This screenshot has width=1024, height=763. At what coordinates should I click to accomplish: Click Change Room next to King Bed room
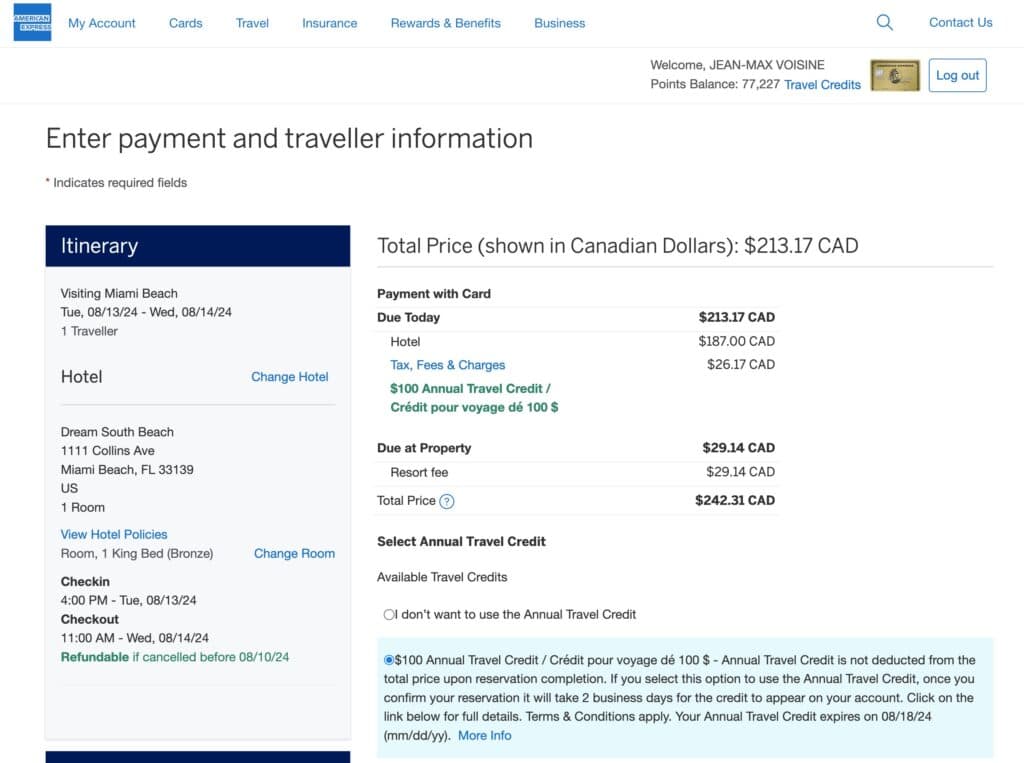pyautogui.click(x=294, y=553)
